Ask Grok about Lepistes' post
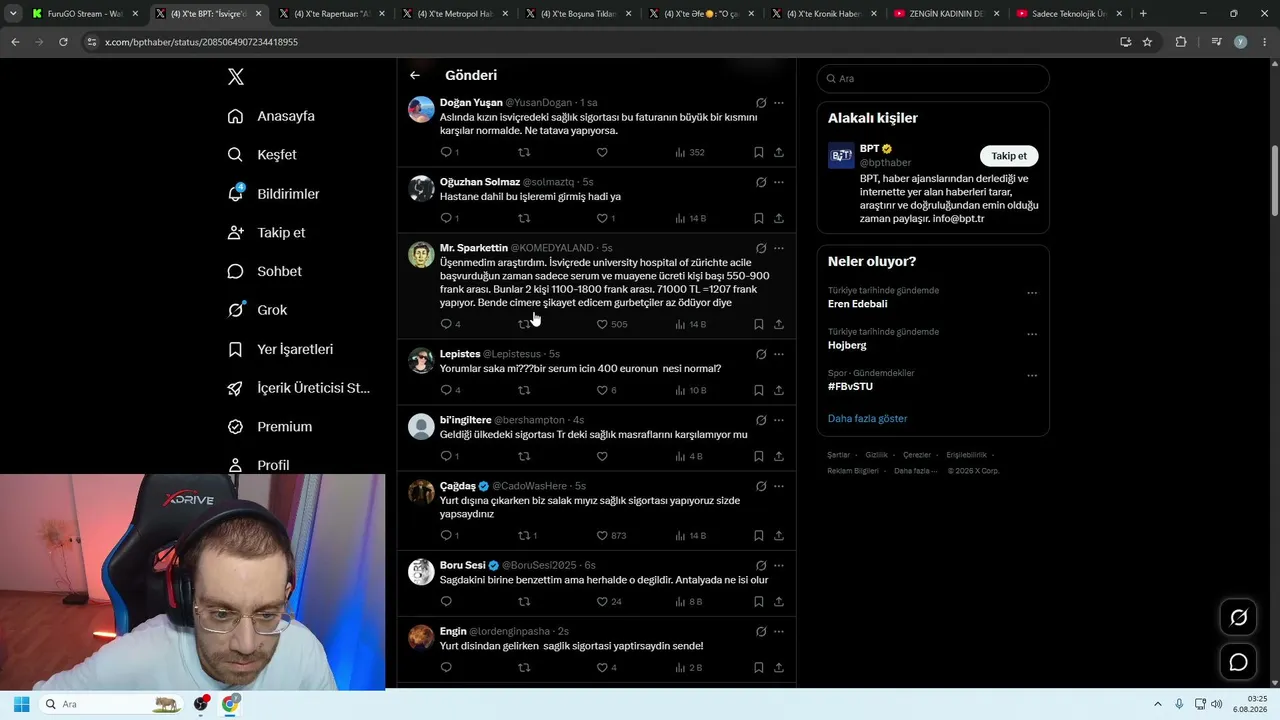This screenshot has width=1280, height=720. point(761,354)
